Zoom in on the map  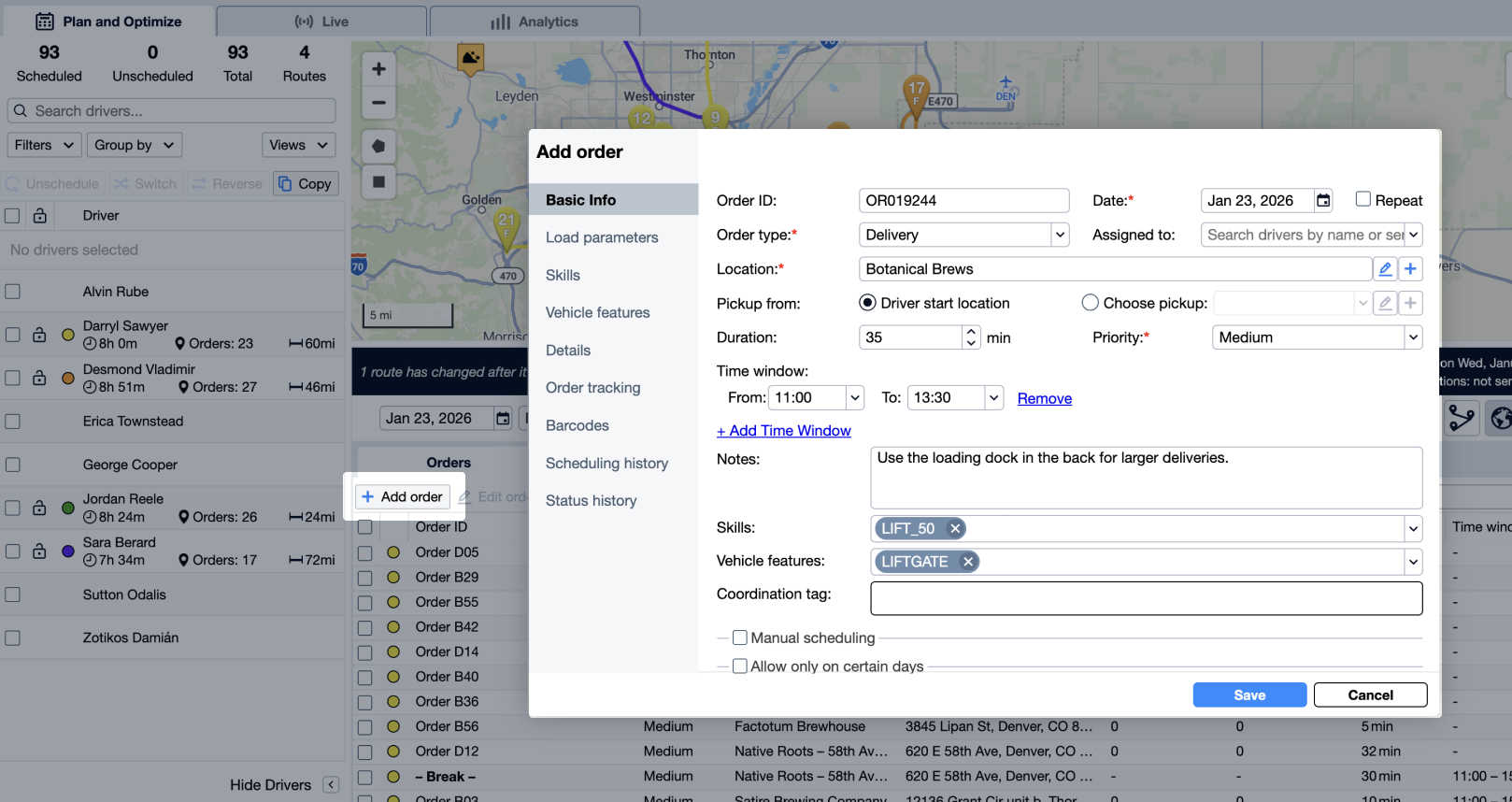[x=378, y=69]
